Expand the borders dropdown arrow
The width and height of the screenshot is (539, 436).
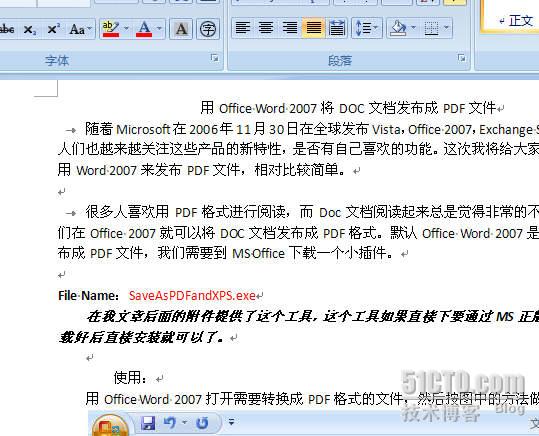click(x=447, y=28)
